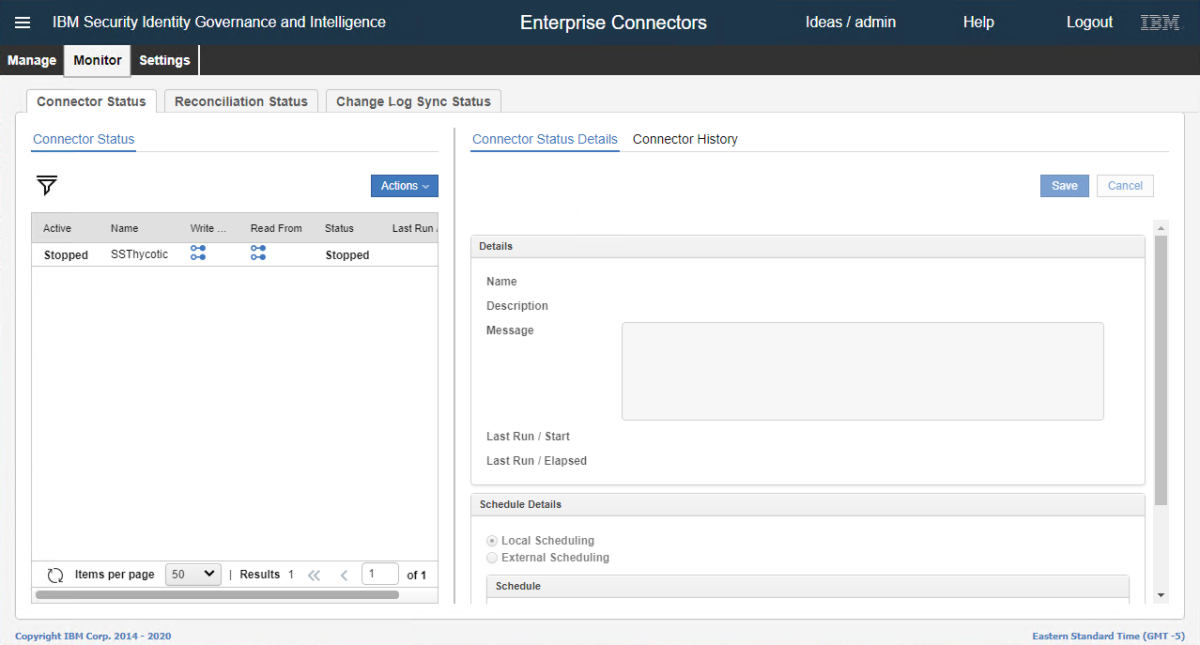
Task: Select Local Scheduling radio button
Action: tap(492, 541)
